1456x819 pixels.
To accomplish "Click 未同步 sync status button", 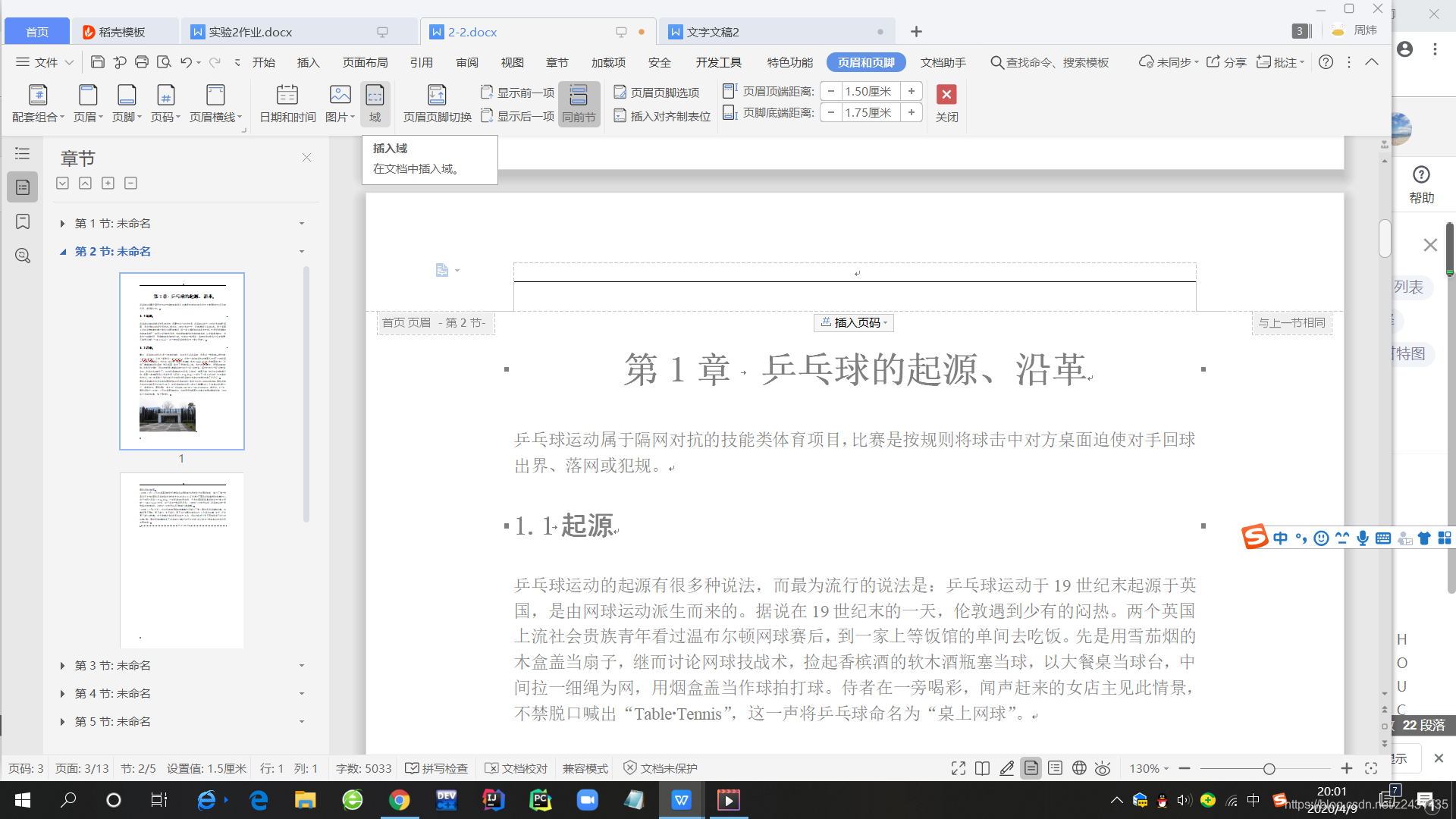I will click(1168, 62).
